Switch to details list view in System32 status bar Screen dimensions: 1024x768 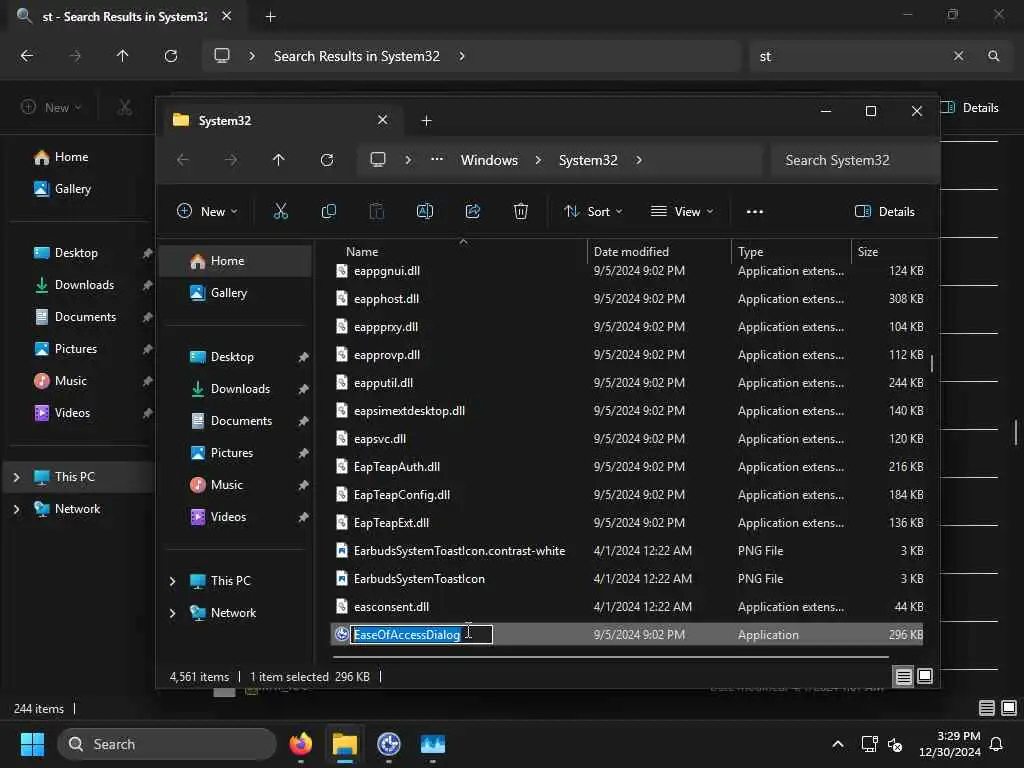904,677
